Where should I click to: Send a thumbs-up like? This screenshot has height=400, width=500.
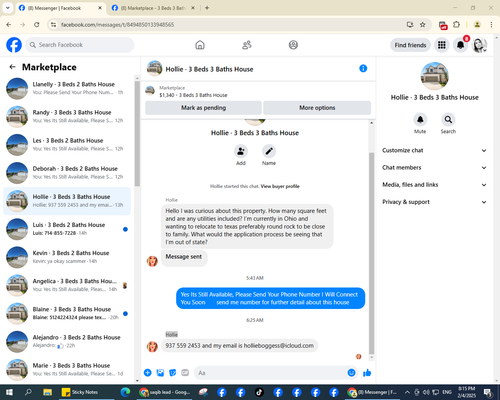click(367, 373)
